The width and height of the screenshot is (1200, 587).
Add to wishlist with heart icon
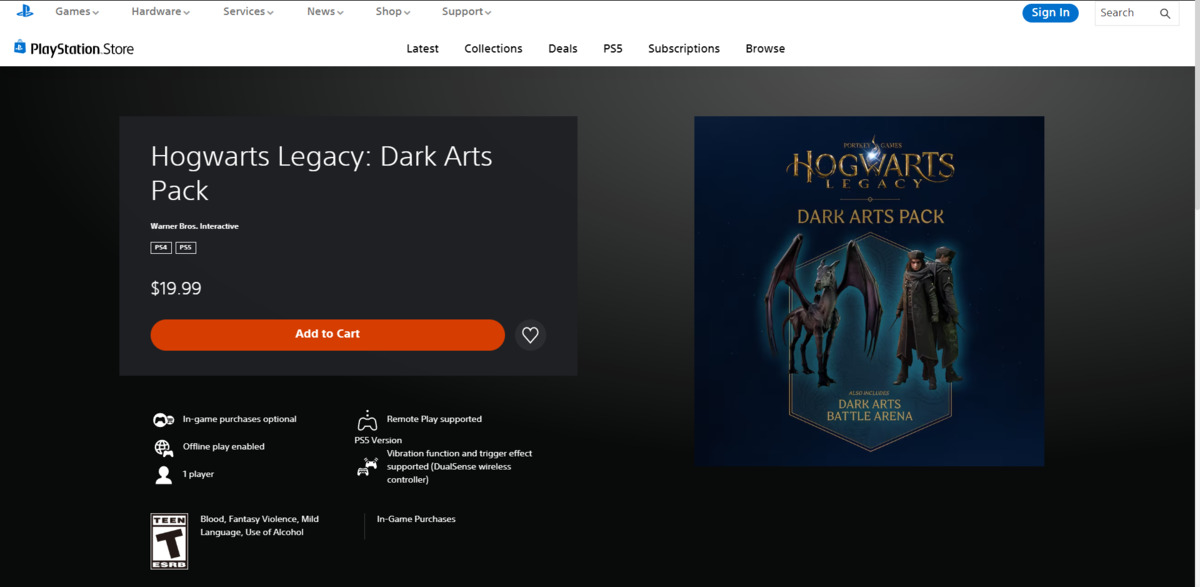tap(530, 335)
